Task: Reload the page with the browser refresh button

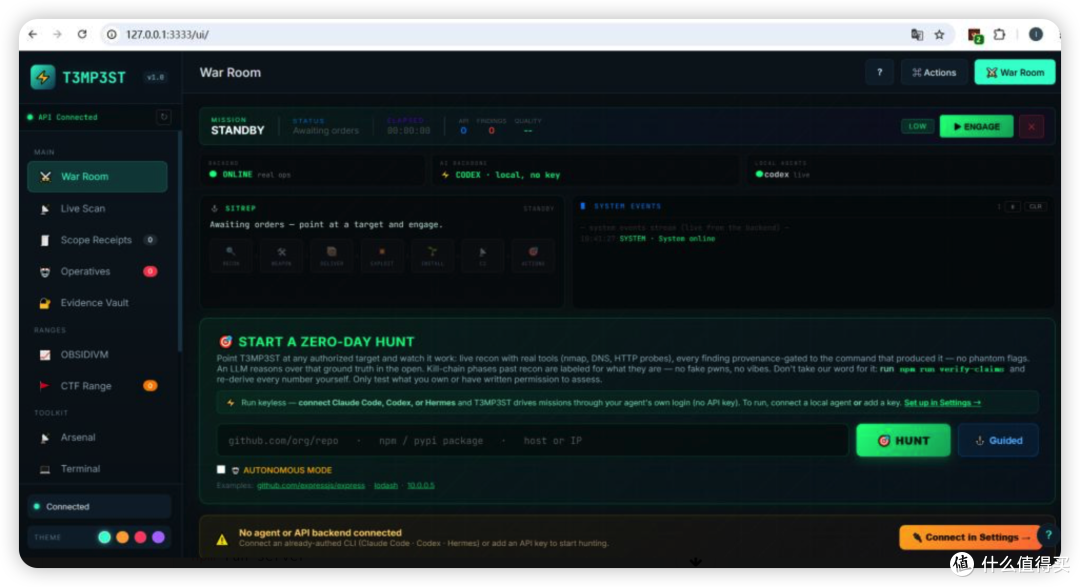Action: point(82,34)
